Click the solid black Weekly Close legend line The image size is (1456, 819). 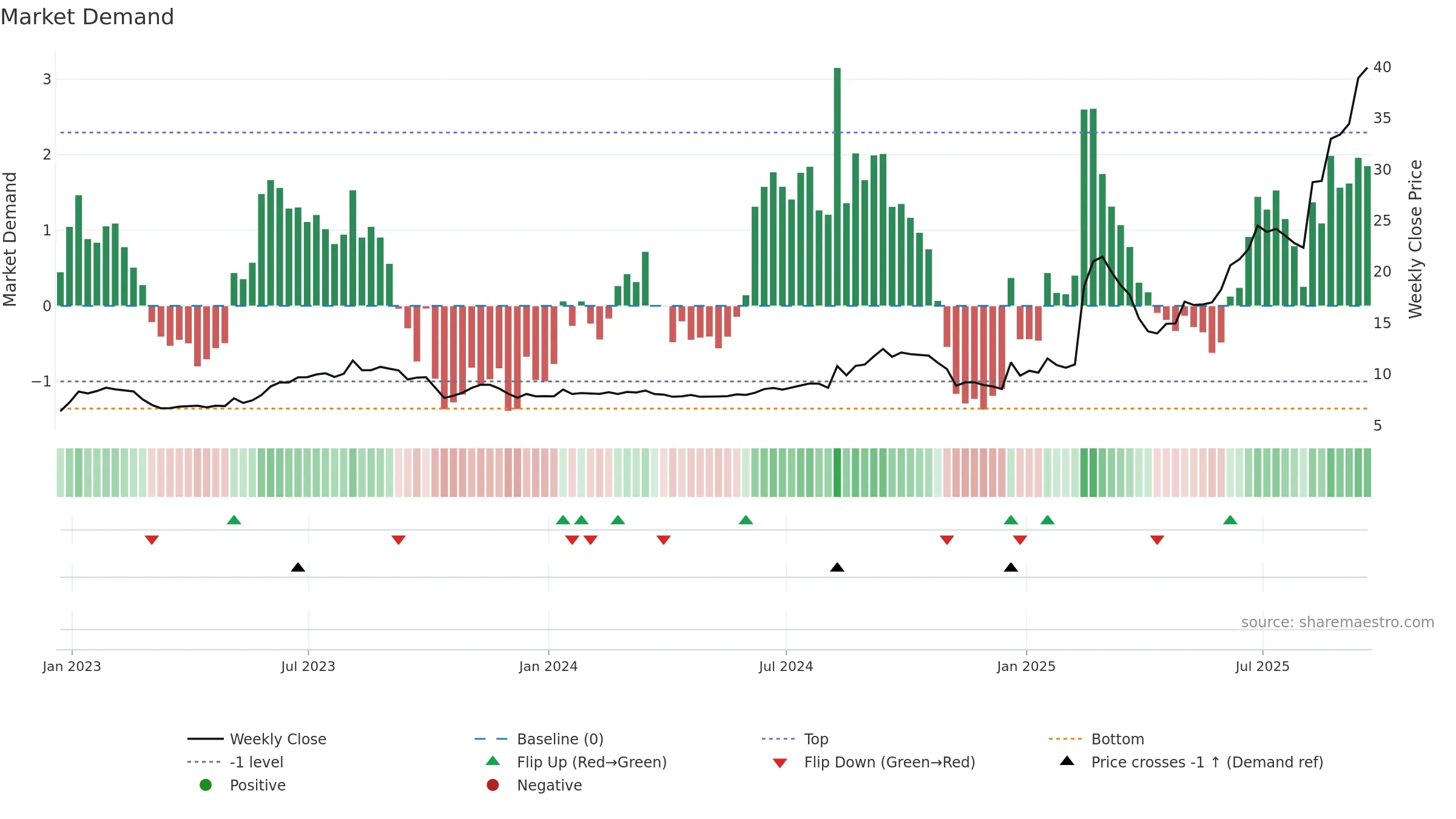(x=206, y=739)
